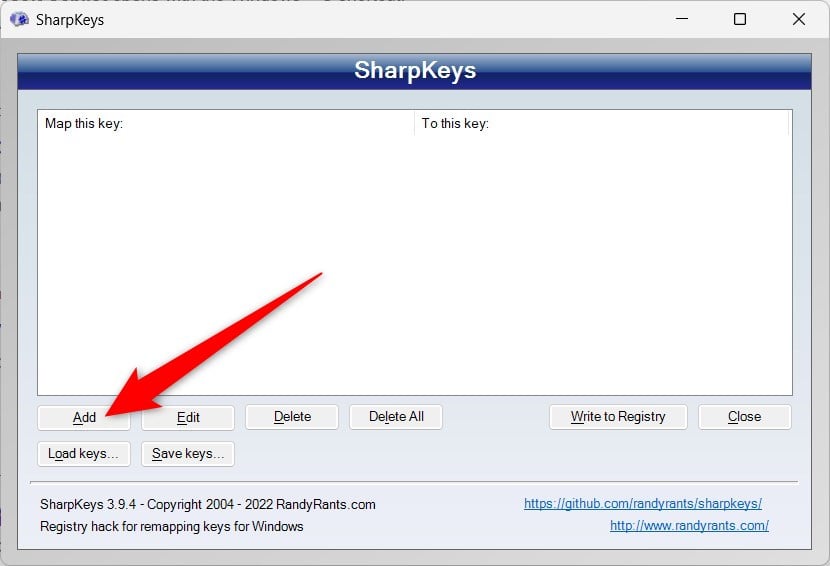
Task: Click the 'SharpKeys 3.9.4 - Copyright' text
Action: coord(121,504)
